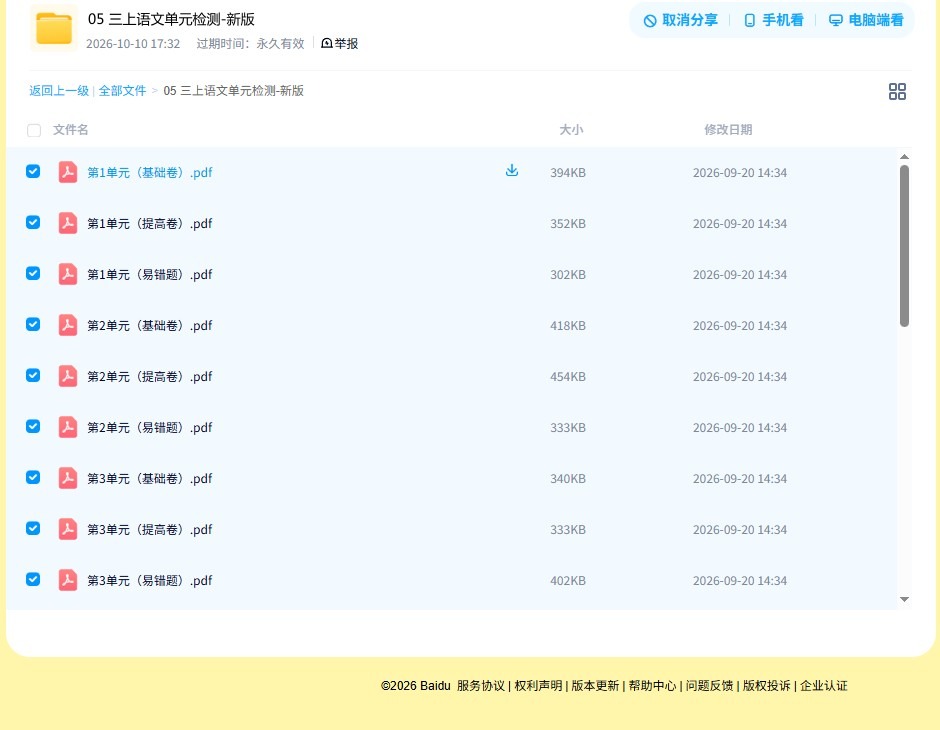Image resolution: width=940 pixels, height=730 pixels.
Task: Uncheck 第1单元（提高卷）.pdf checkbox
Action: coord(33,222)
